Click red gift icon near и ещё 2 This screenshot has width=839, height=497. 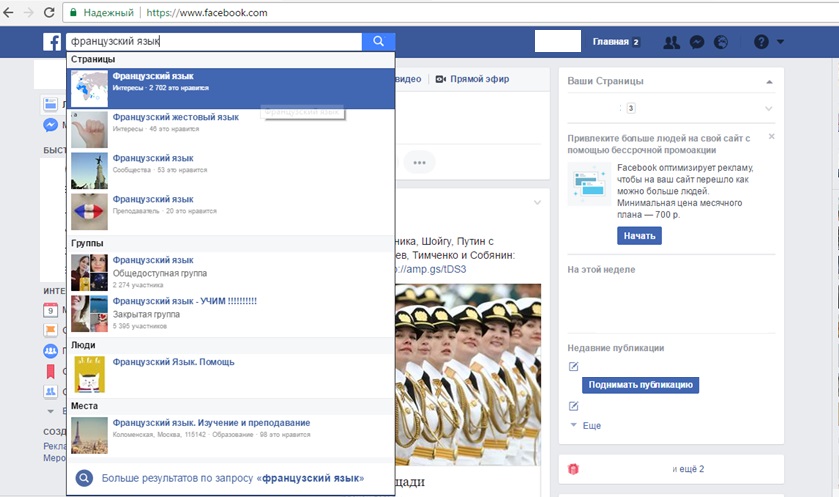[x=573, y=469]
